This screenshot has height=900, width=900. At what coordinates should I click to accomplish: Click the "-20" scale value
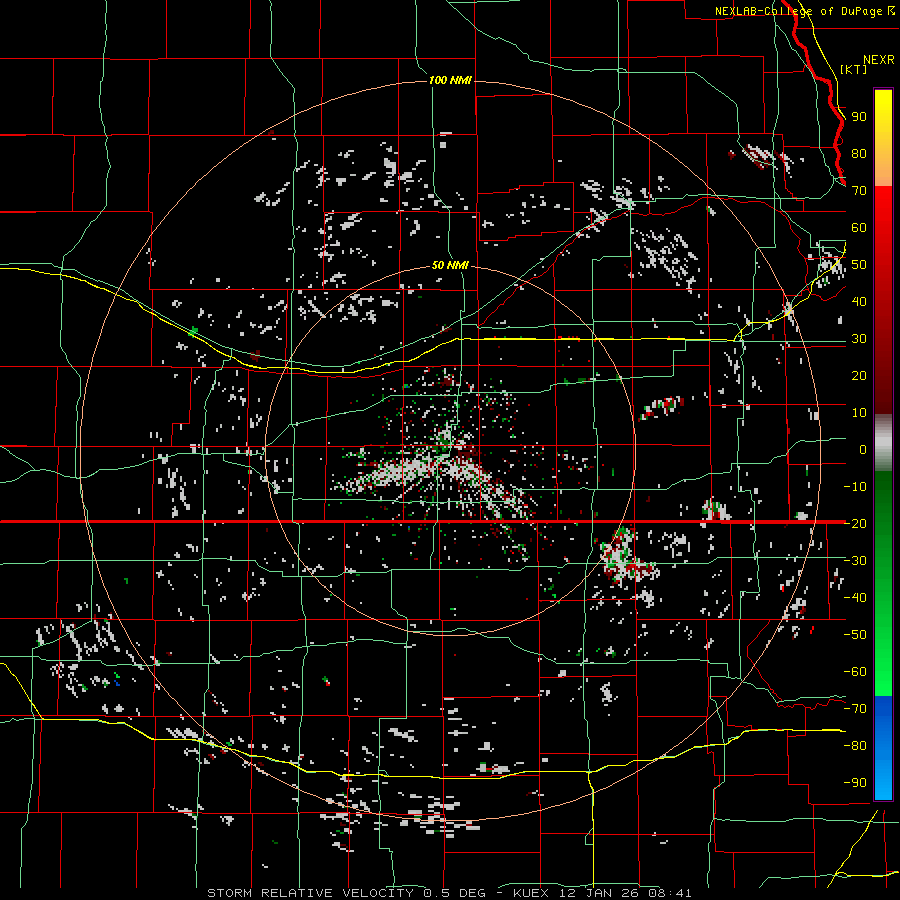pos(855,523)
